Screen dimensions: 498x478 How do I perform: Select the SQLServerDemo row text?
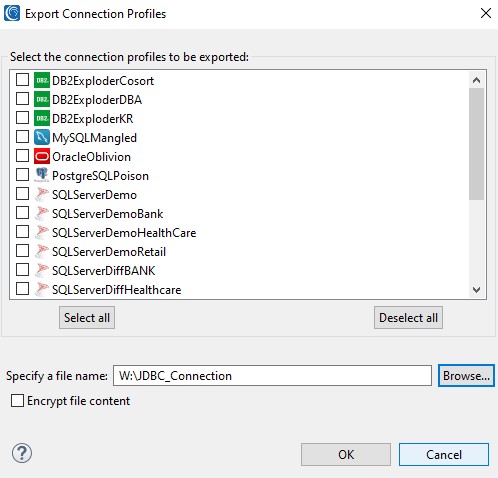point(94,195)
